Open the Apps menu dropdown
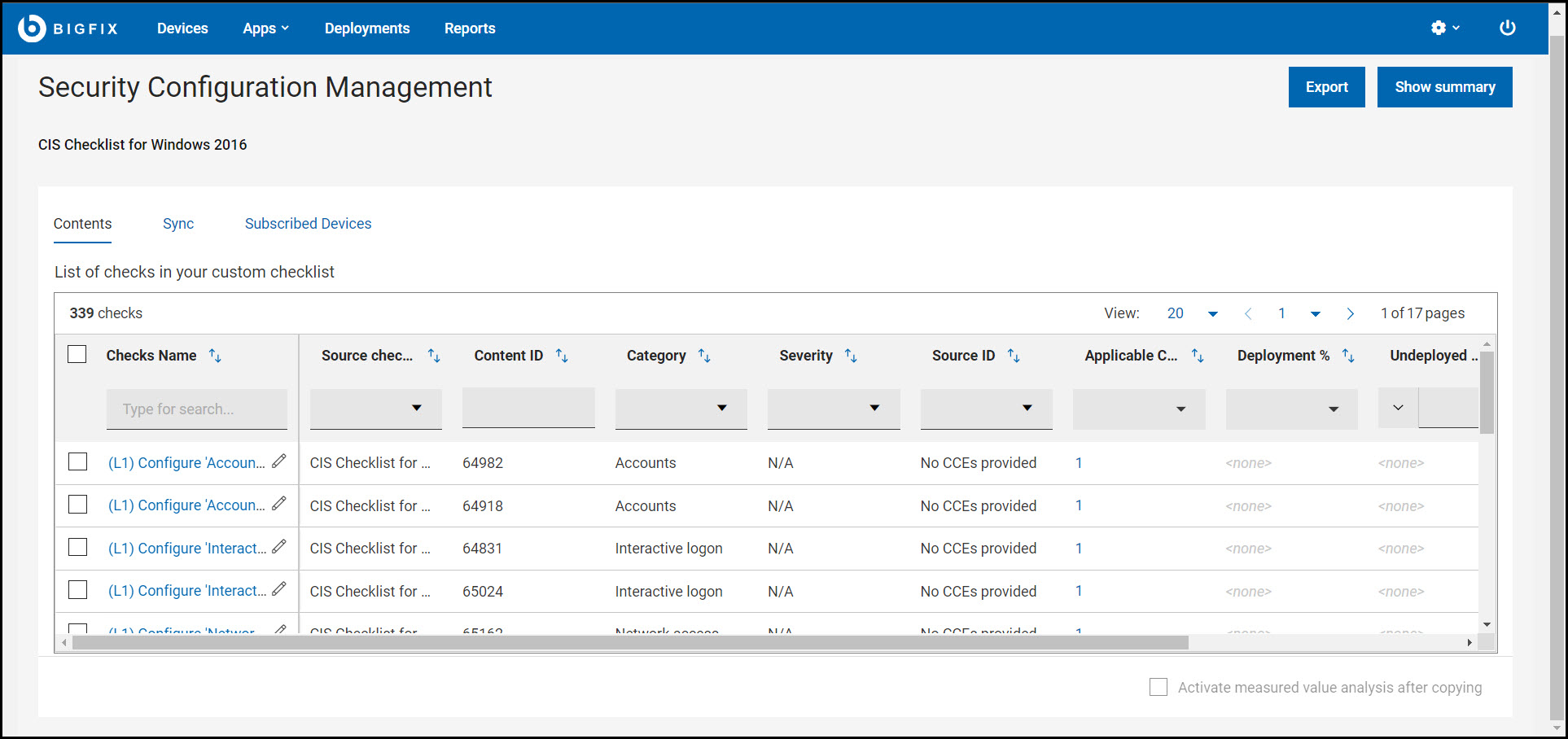This screenshot has height=739, width=1568. coord(265,28)
